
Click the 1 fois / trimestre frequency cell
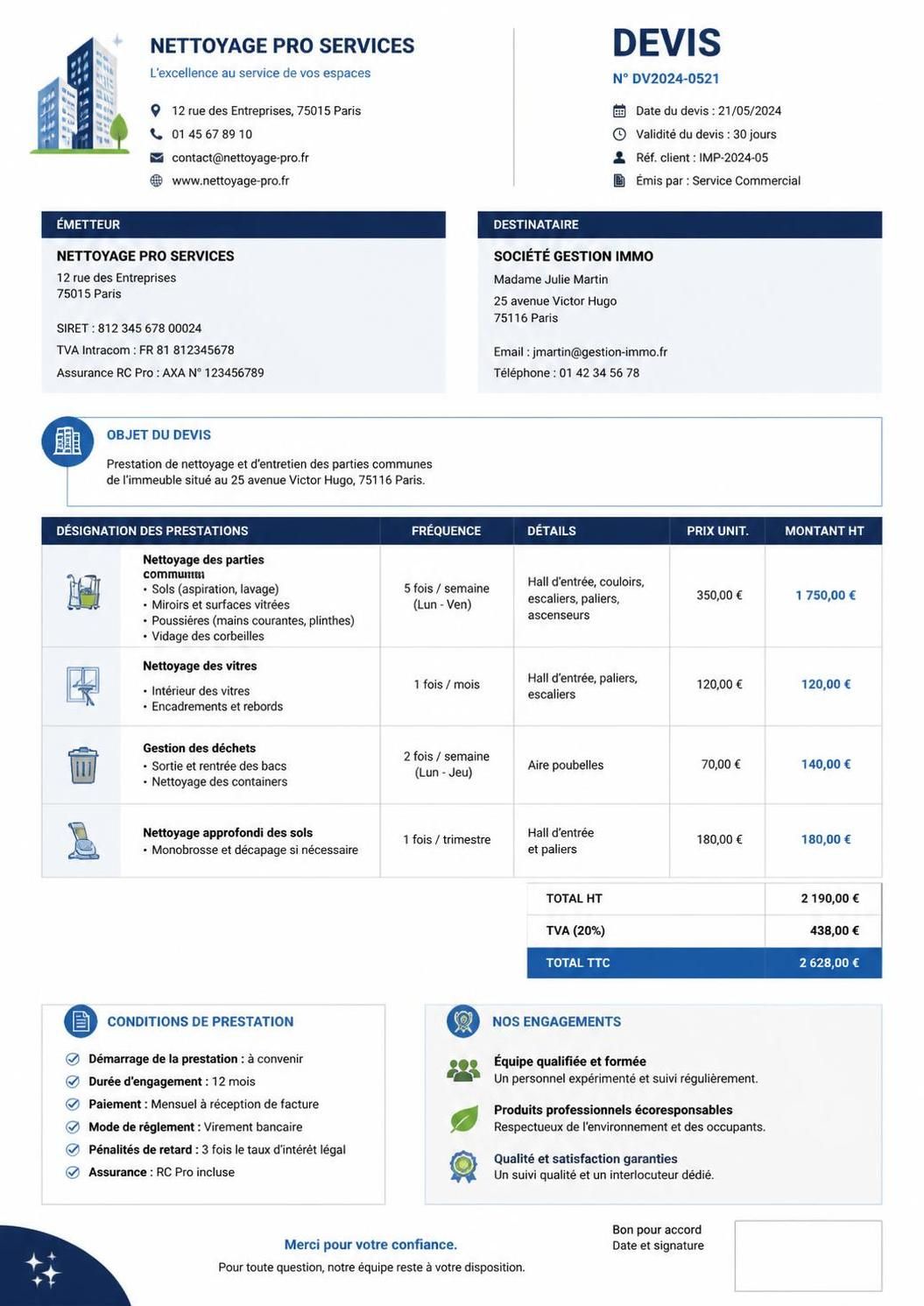pos(447,840)
